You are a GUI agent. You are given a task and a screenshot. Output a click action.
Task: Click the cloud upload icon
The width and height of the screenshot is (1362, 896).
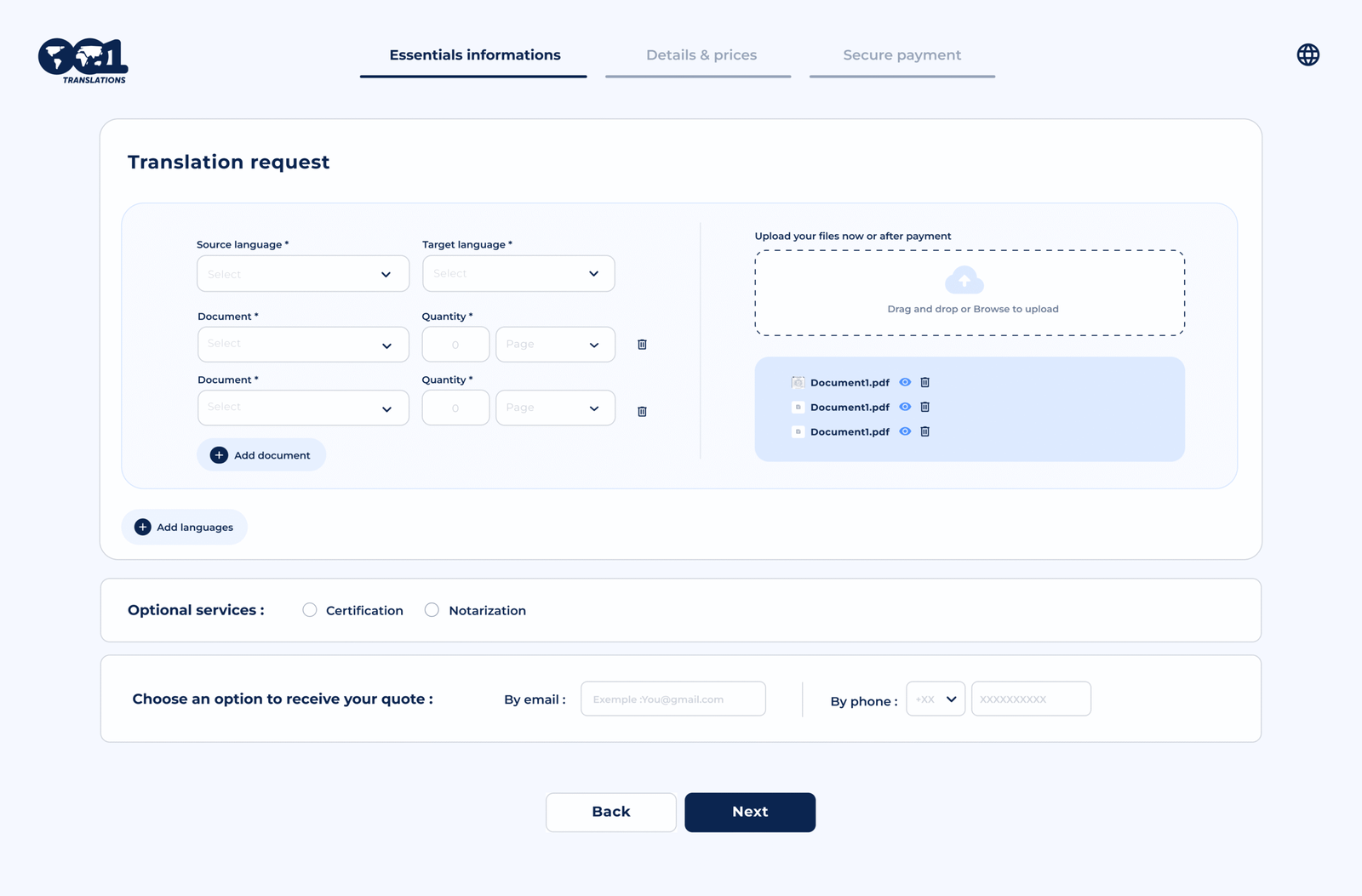click(964, 280)
